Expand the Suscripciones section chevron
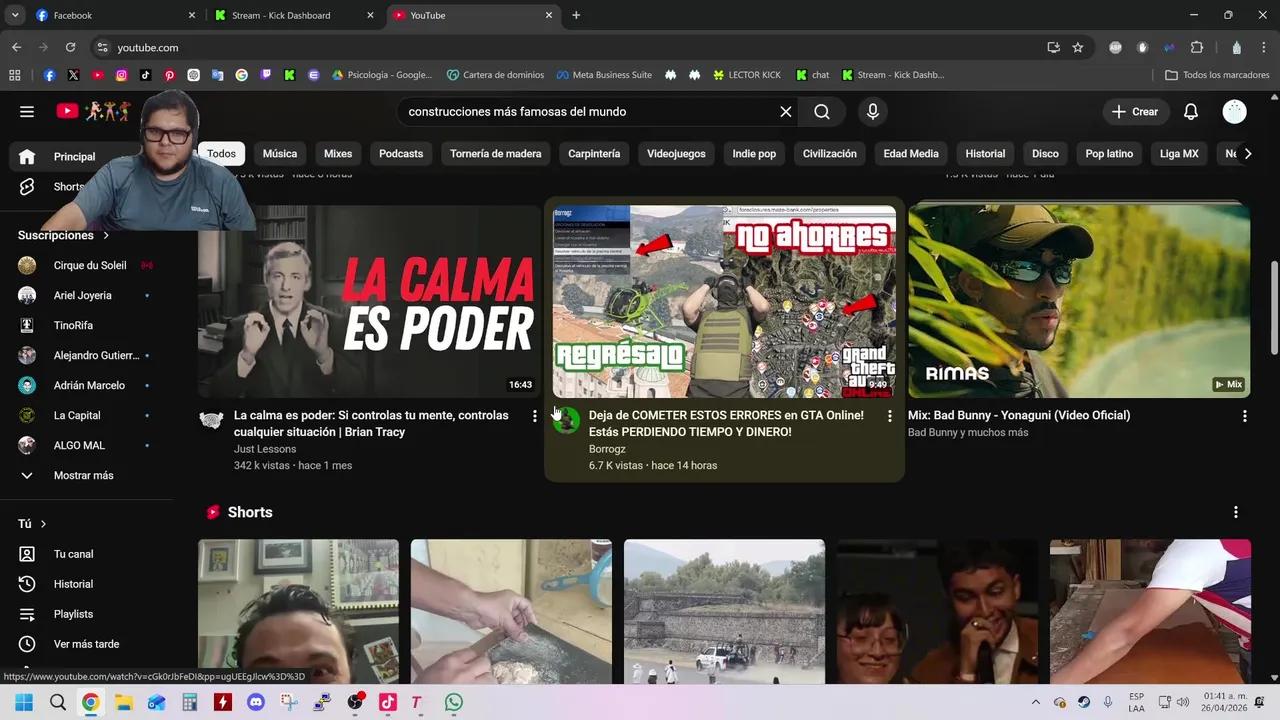Screen dimensions: 1280x720 [105, 236]
